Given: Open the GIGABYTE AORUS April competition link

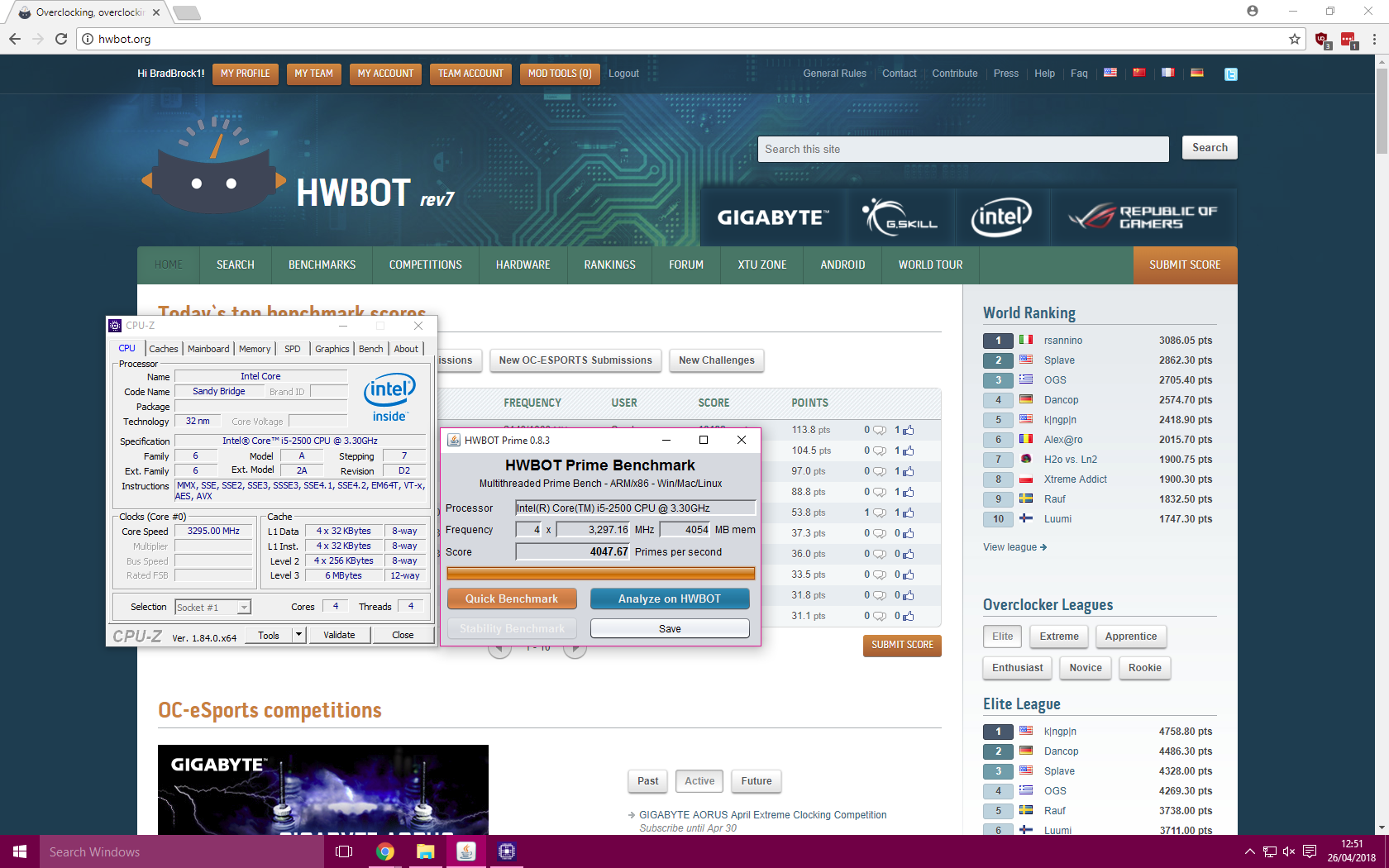Looking at the screenshot, I should (x=763, y=815).
